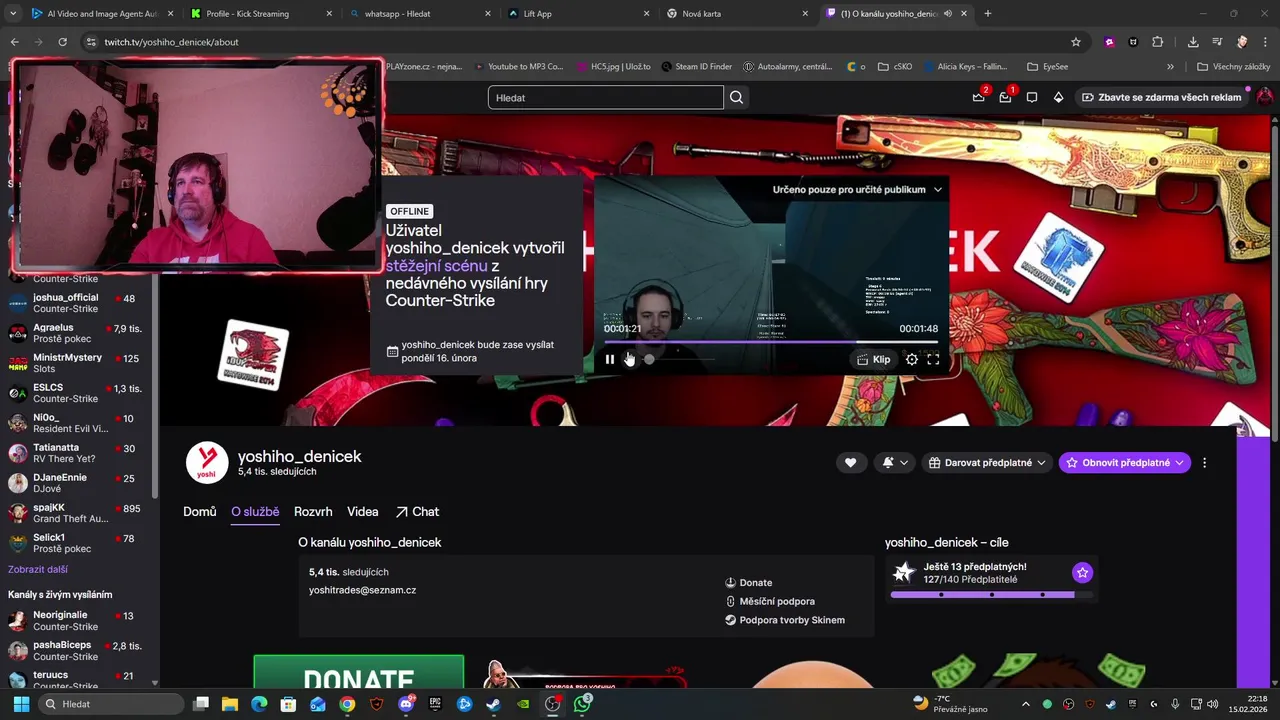The width and height of the screenshot is (1280, 720).
Task: Open spajKK channel in sidebar
Action: click(78, 513)
